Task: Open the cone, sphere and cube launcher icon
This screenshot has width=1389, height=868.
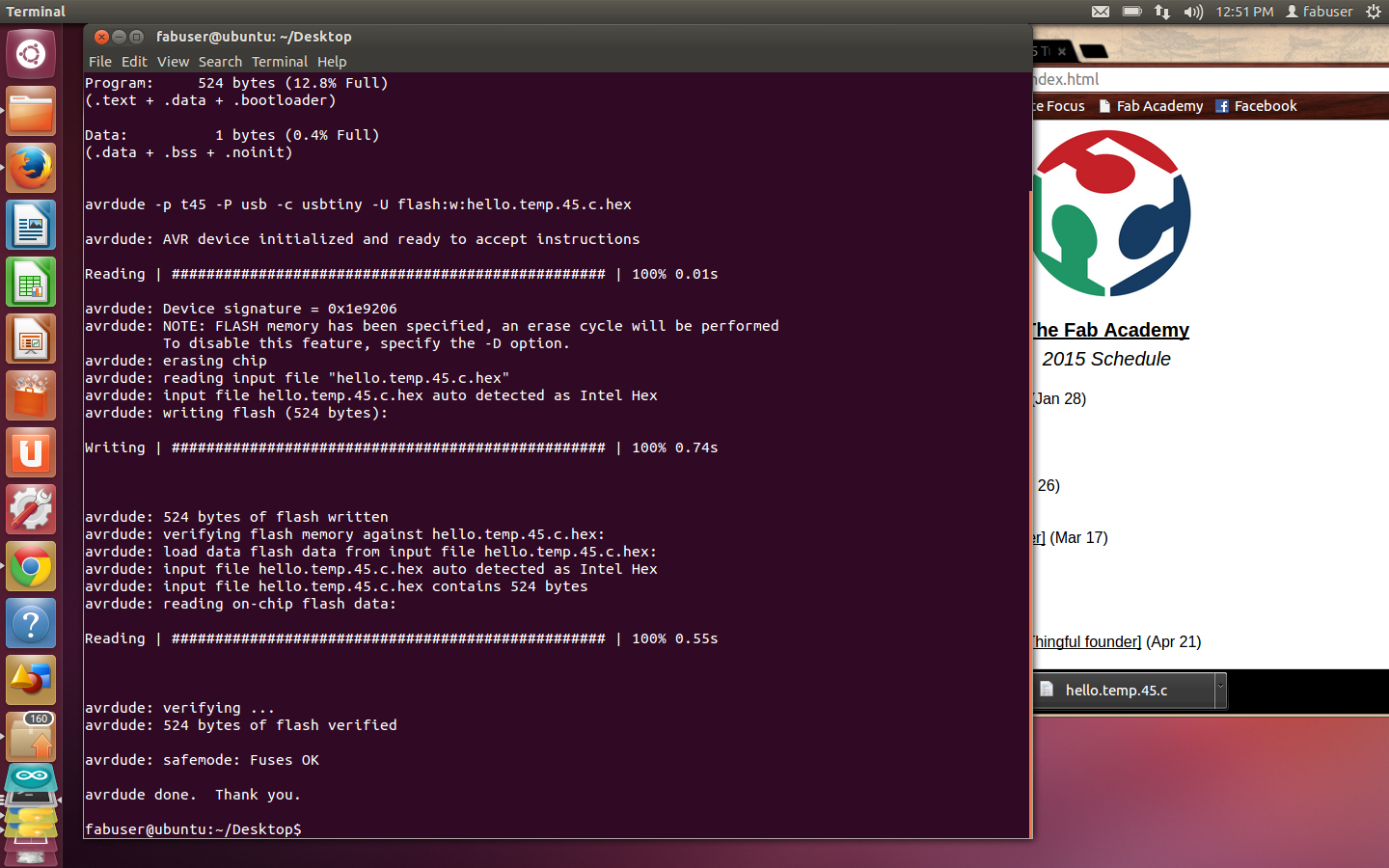Action: pyautogui.click(x=31, y=680)
